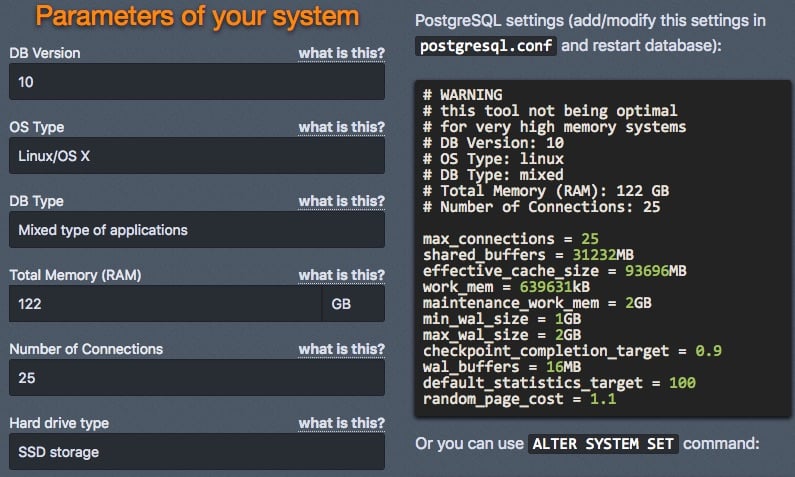Open the "what is this?" help for OS Type

[341, 126]
